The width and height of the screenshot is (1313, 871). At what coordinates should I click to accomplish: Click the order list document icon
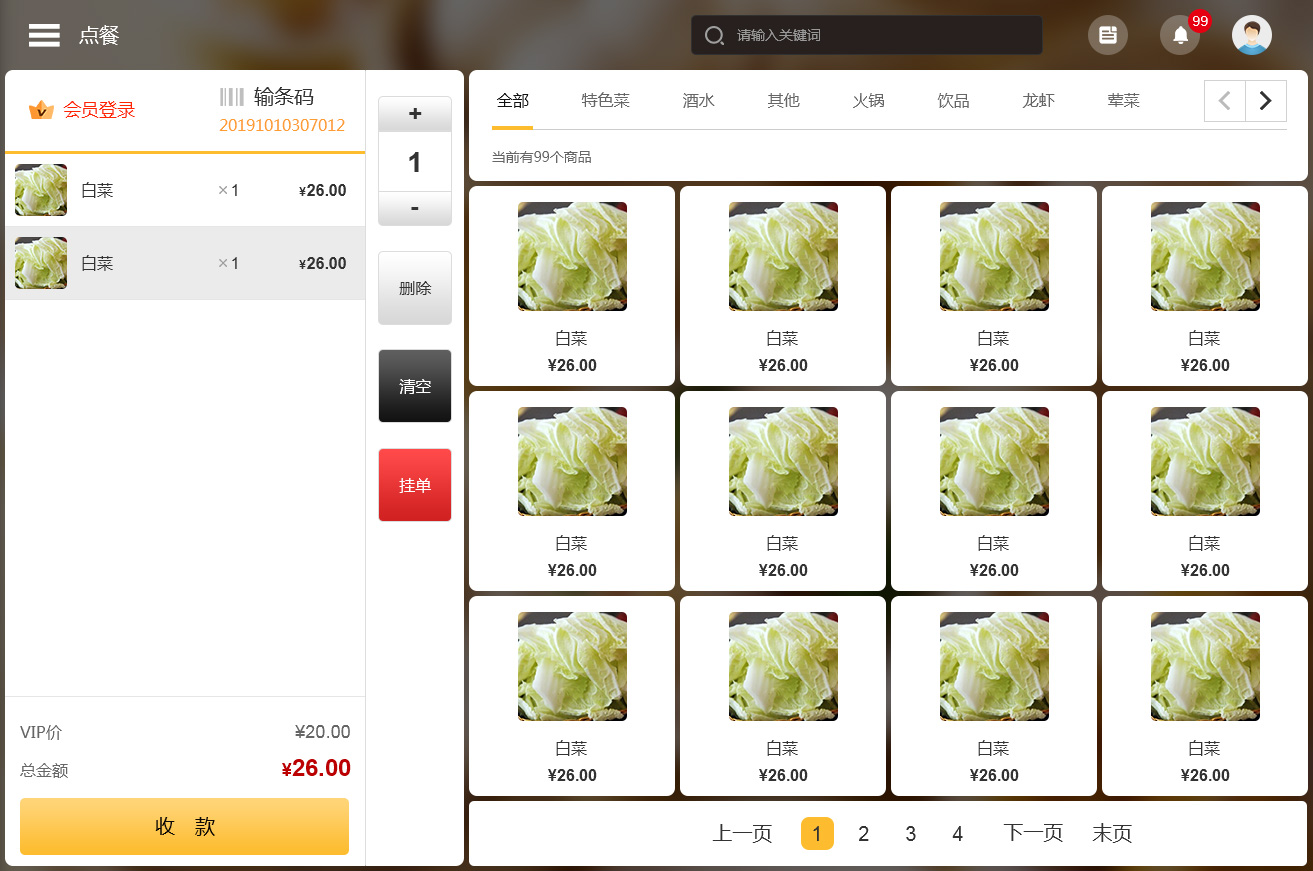pyautogui.click(x=1107, y=35)
